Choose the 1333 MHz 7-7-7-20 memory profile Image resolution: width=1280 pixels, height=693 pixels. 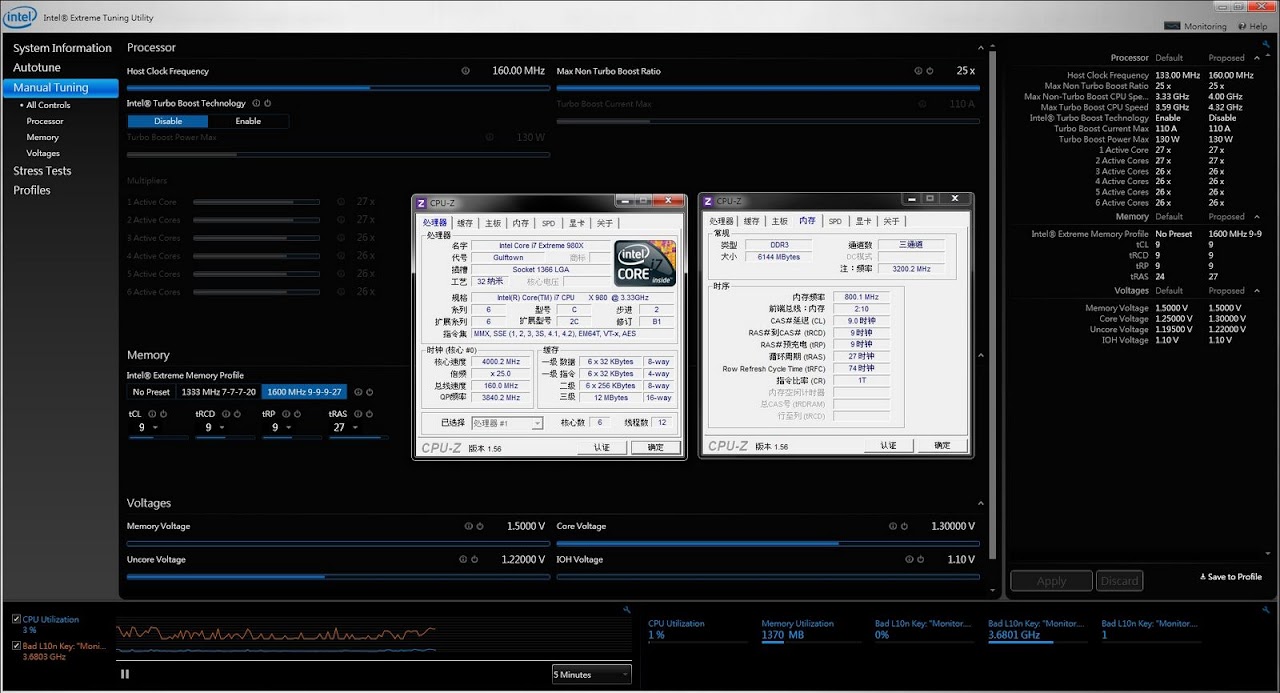tap(219, 392)
